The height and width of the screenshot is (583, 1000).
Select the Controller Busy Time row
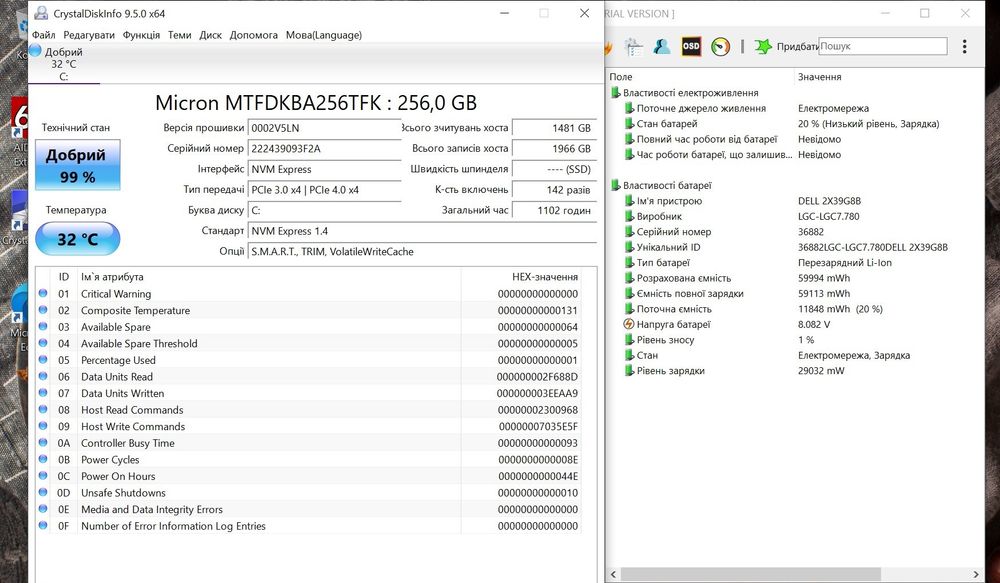(x=308, y=443)
